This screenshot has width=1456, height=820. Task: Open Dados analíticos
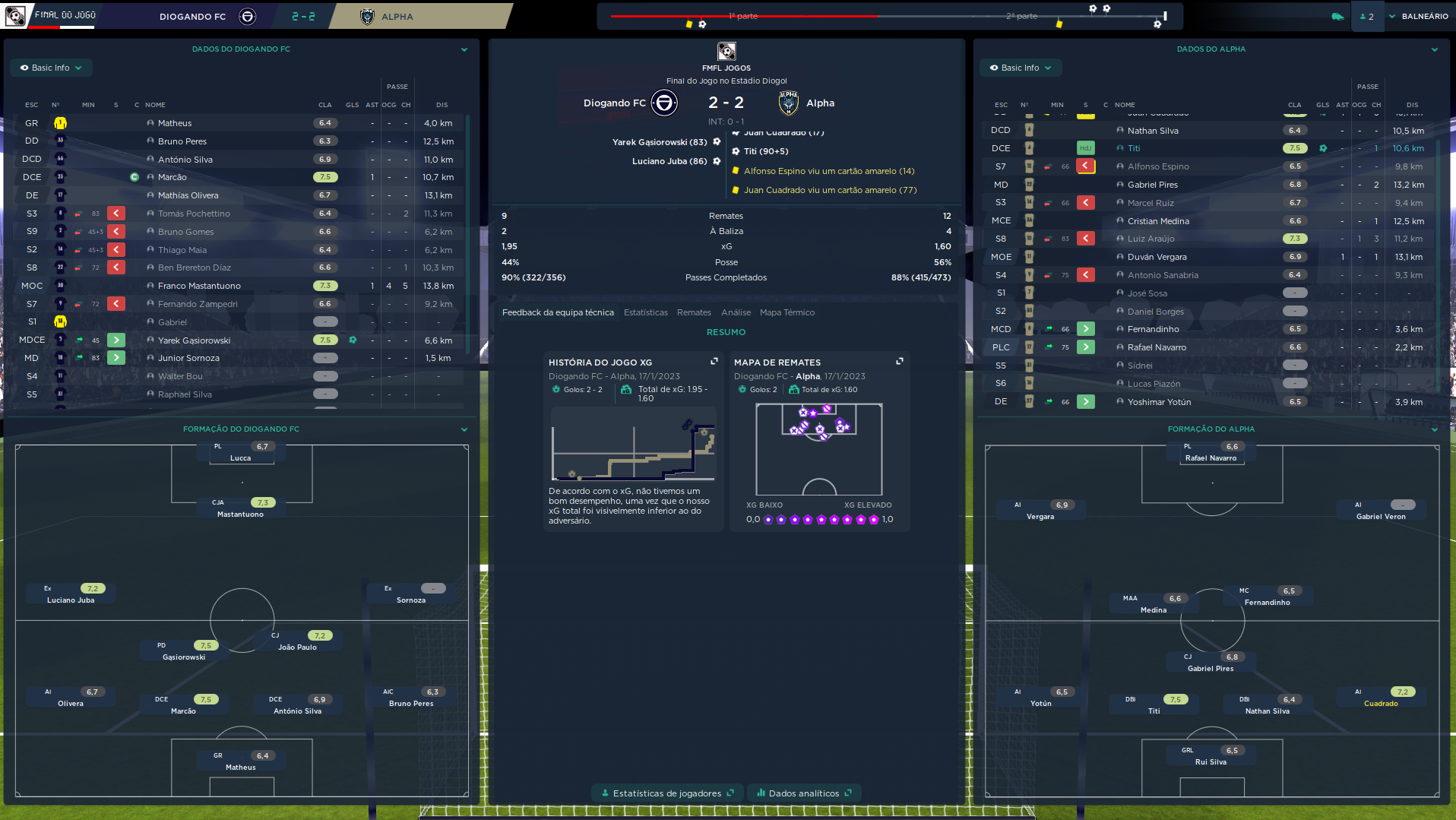804,793
